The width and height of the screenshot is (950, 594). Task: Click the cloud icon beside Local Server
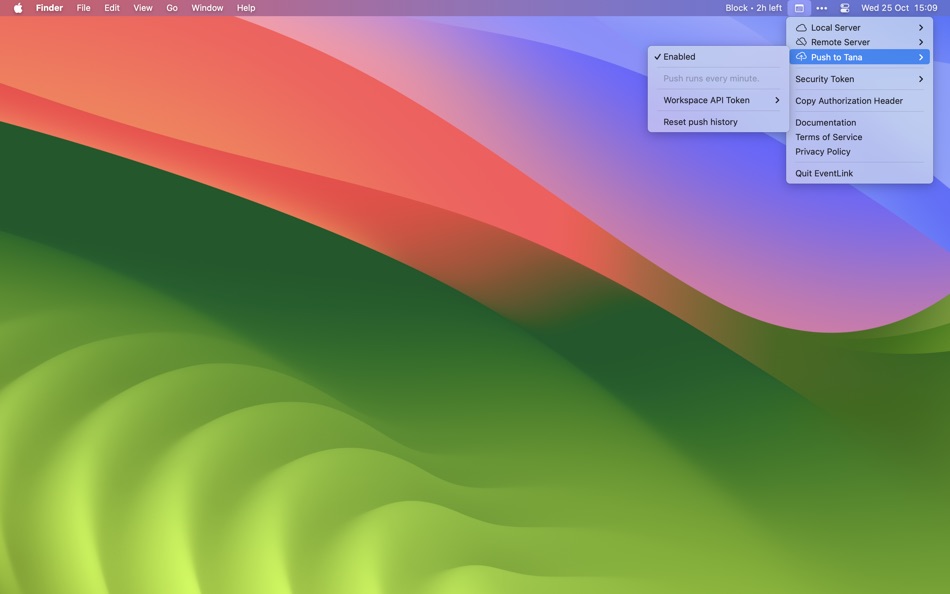tap(801, 28)
